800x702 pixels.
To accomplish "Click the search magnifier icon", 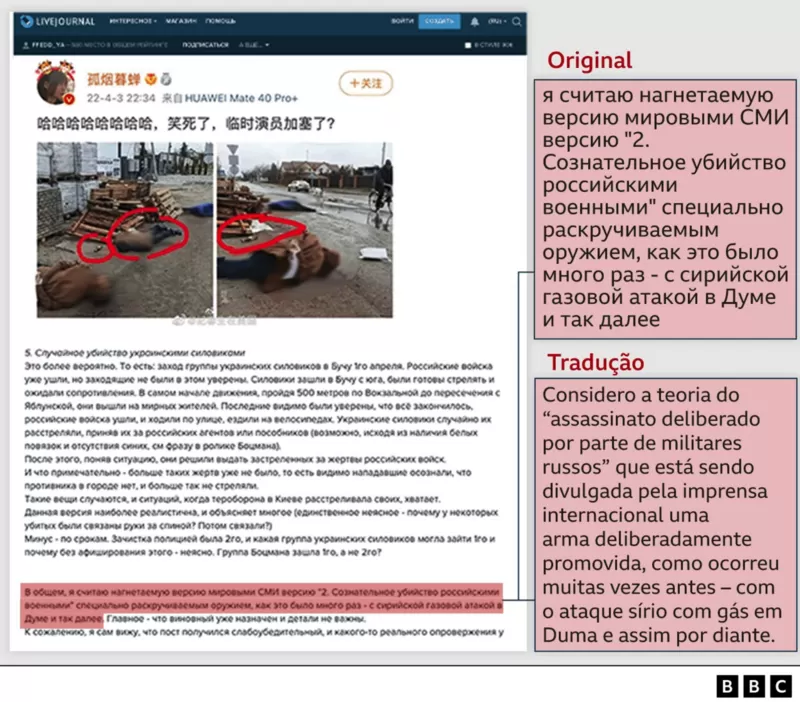I will pos(515,21).
